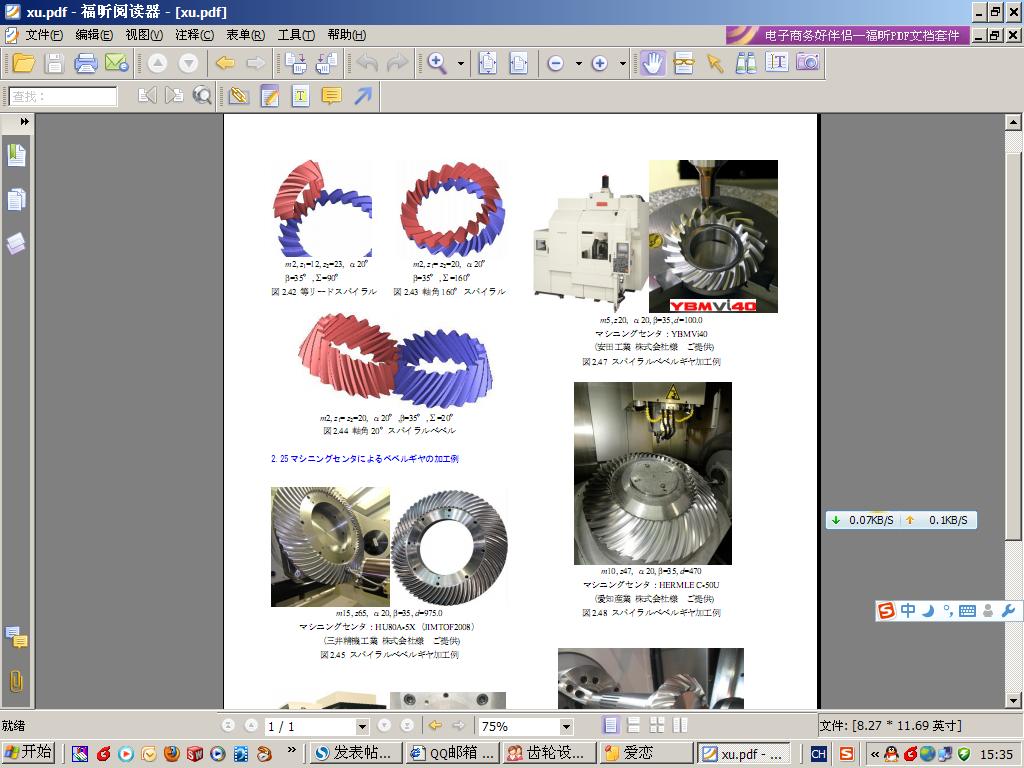
Task: Open the zoom tool dropdown arrow
Action: [x=461, y=64]
